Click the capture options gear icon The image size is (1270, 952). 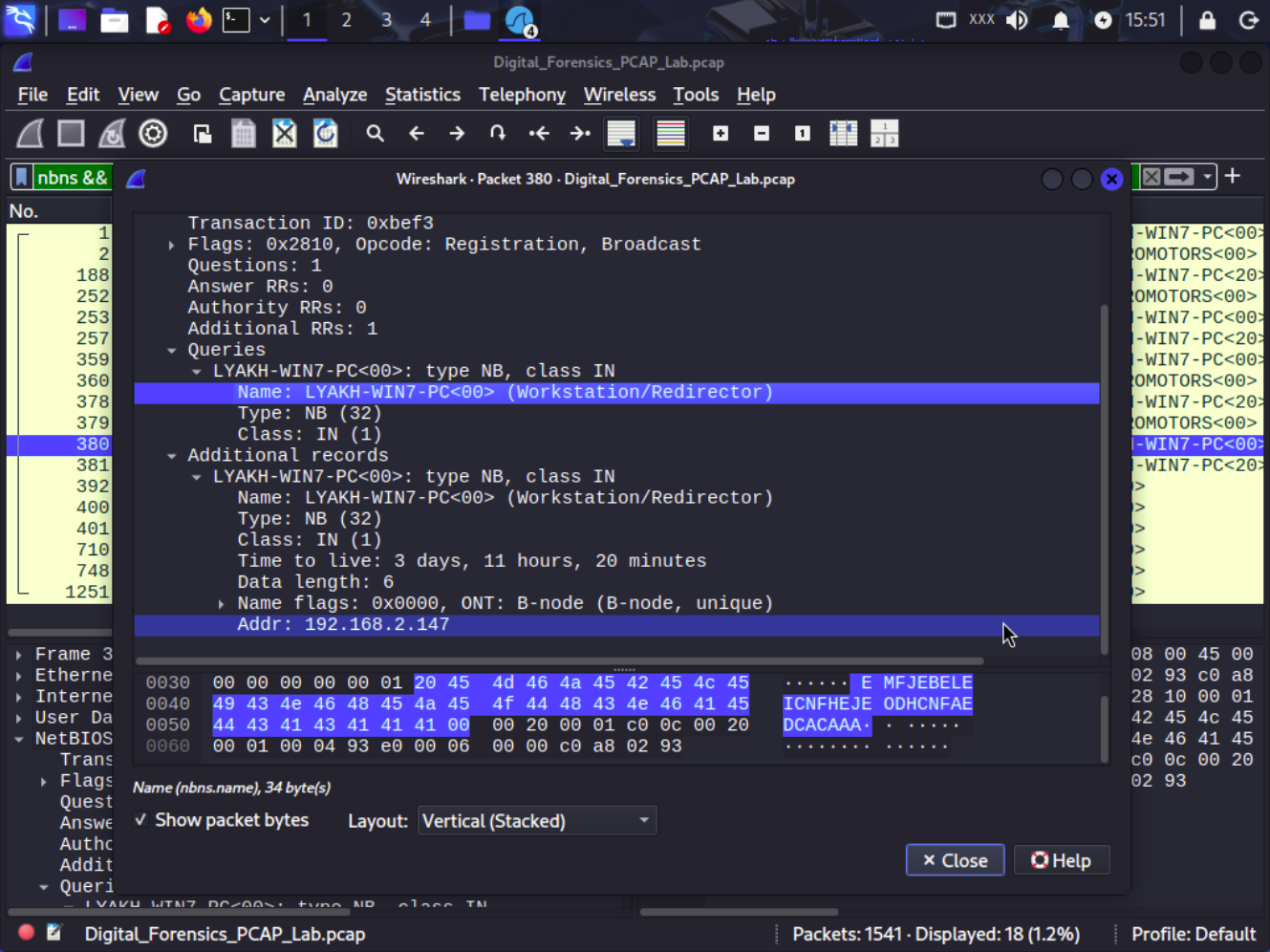pos(153,134)
